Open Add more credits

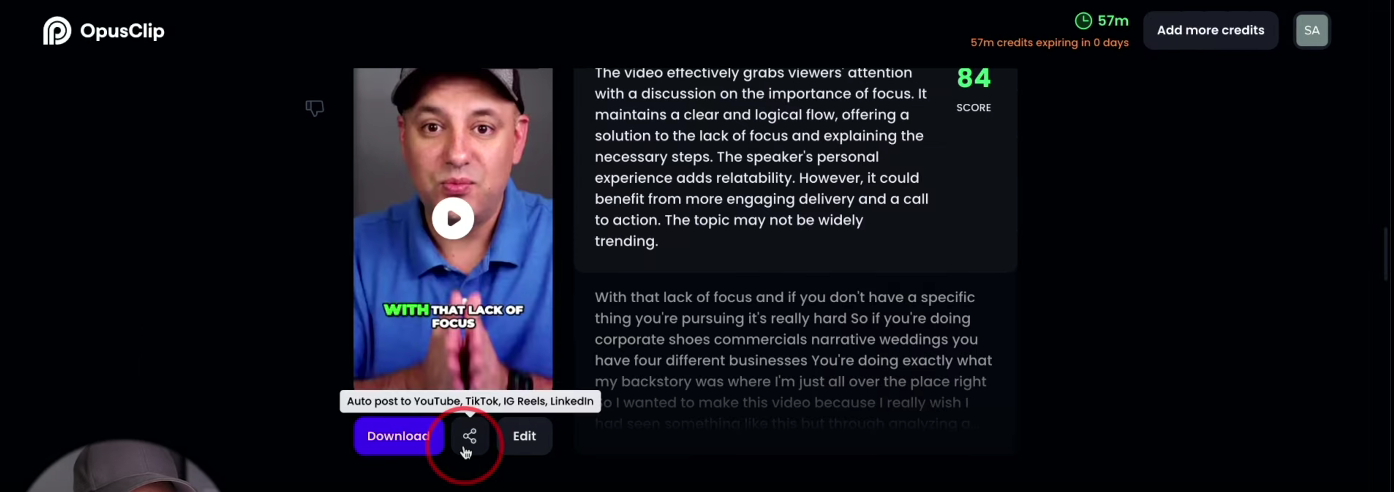tap(1210, 30)
